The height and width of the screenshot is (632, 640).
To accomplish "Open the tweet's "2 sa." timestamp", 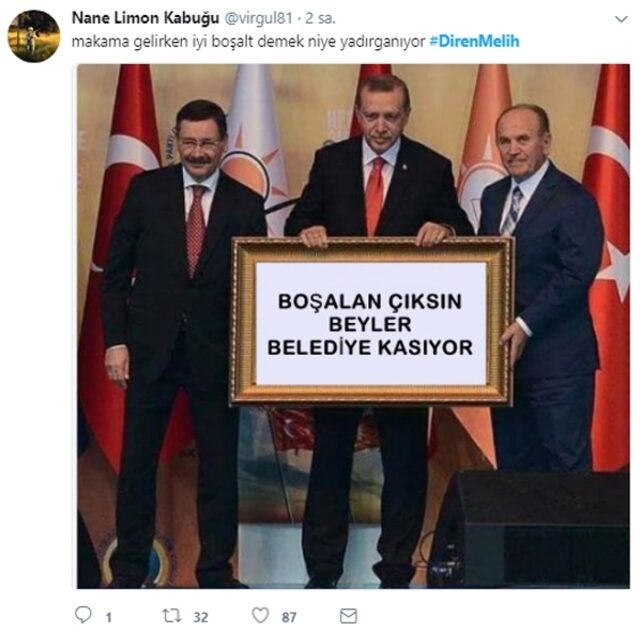I will [x=320, y=18].
